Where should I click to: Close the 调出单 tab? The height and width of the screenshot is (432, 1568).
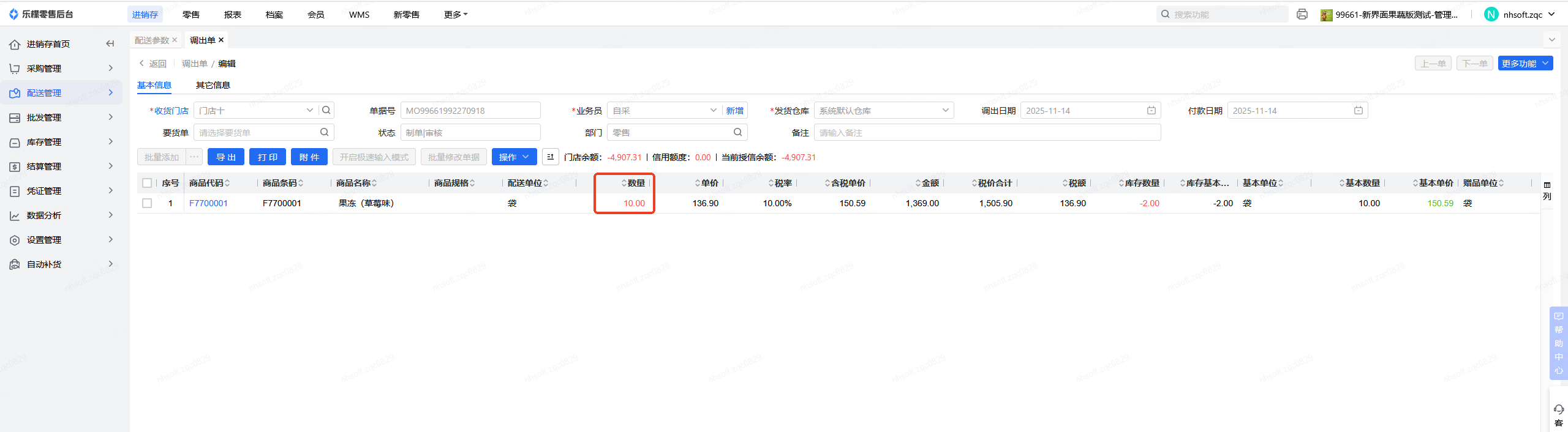(221, 40)
